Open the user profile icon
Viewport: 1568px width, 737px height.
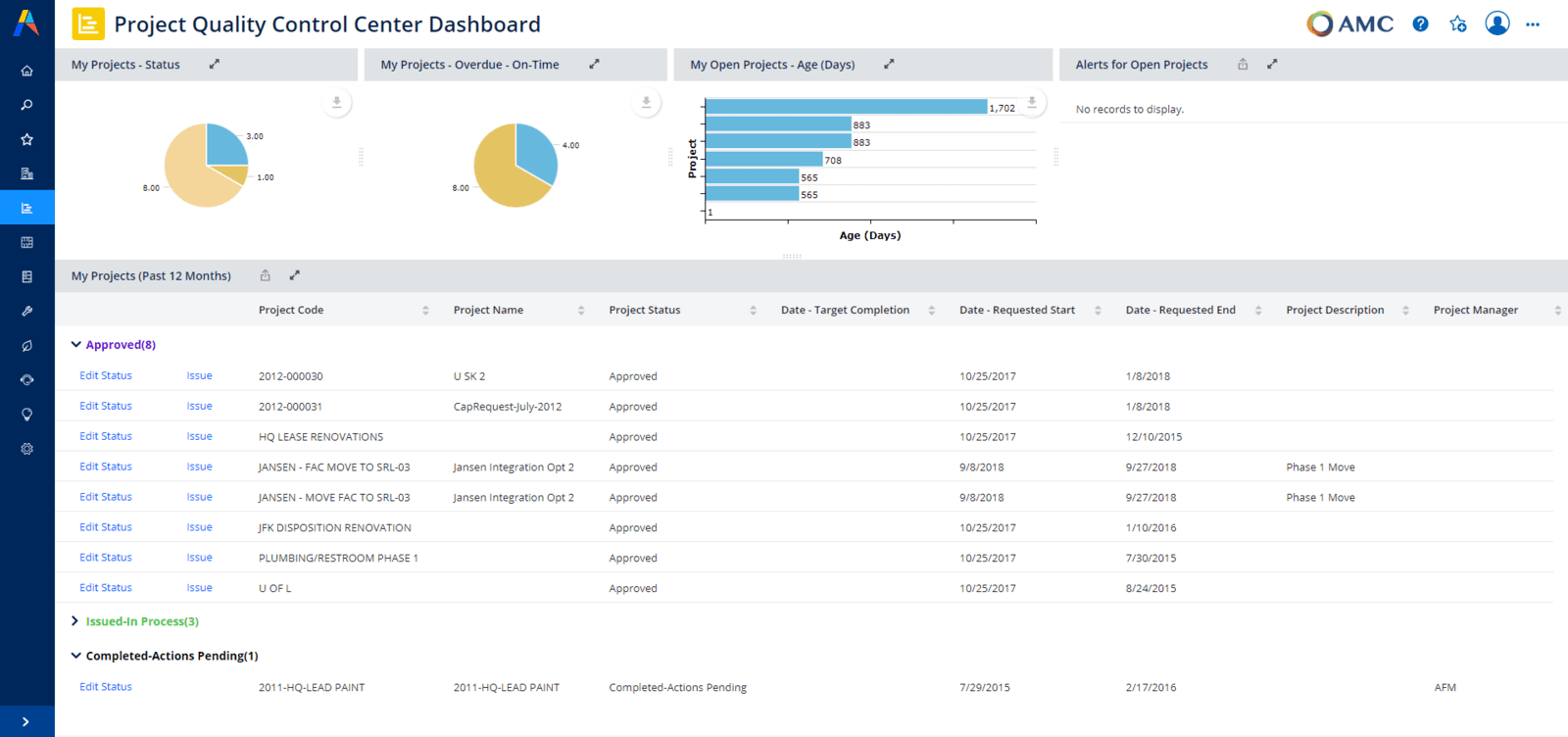[1496, 24]
